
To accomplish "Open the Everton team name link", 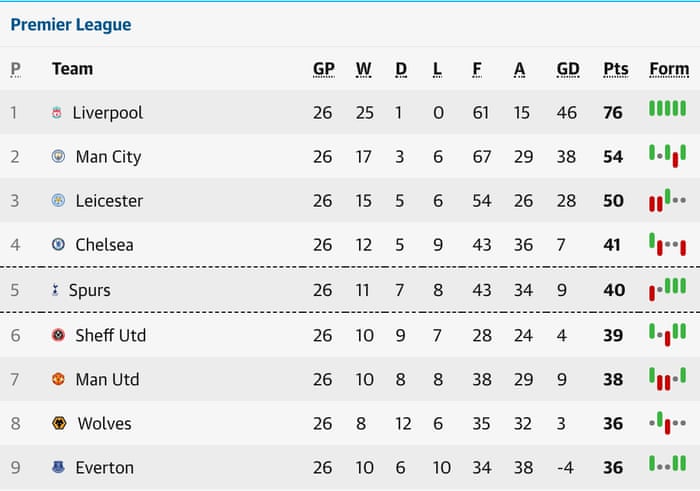I will tap(104, 468).
